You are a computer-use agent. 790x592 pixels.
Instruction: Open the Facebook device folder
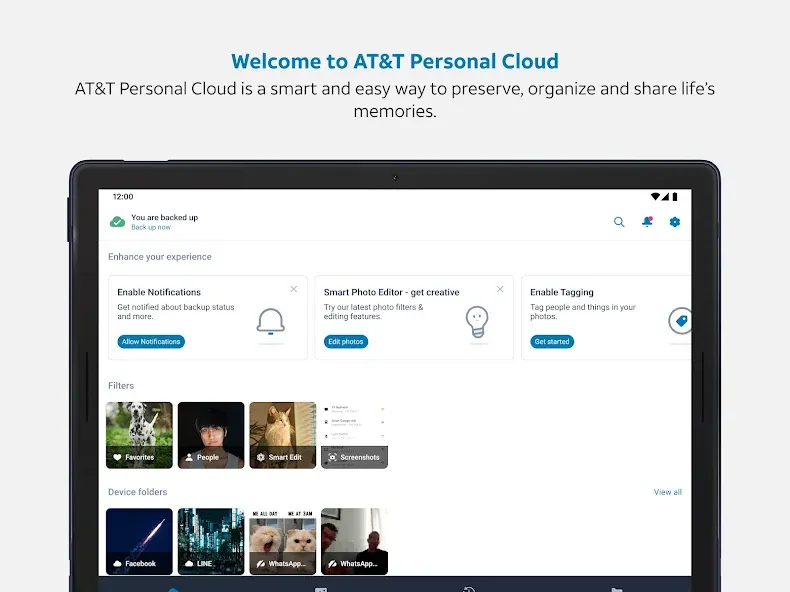tap(140, 542)
